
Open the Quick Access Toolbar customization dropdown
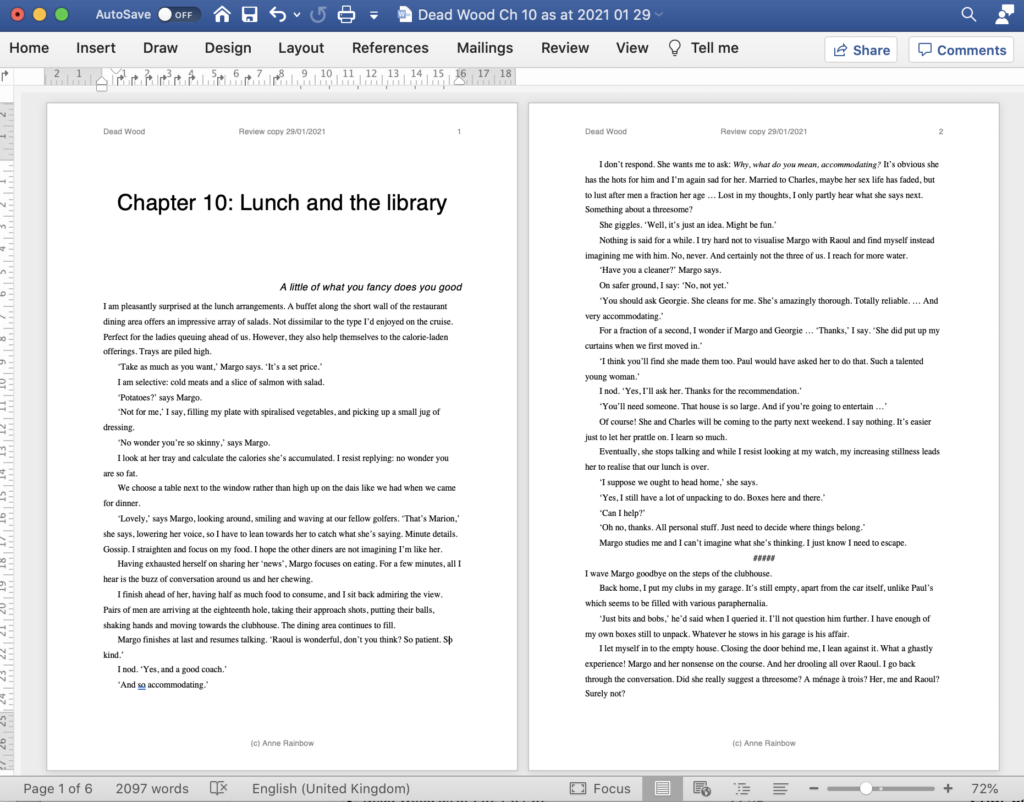point(373,15)
